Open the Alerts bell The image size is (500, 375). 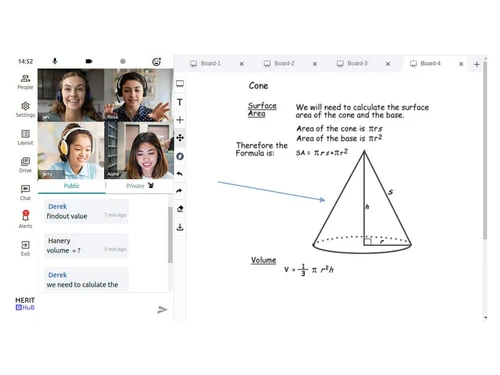coord(25,219)
